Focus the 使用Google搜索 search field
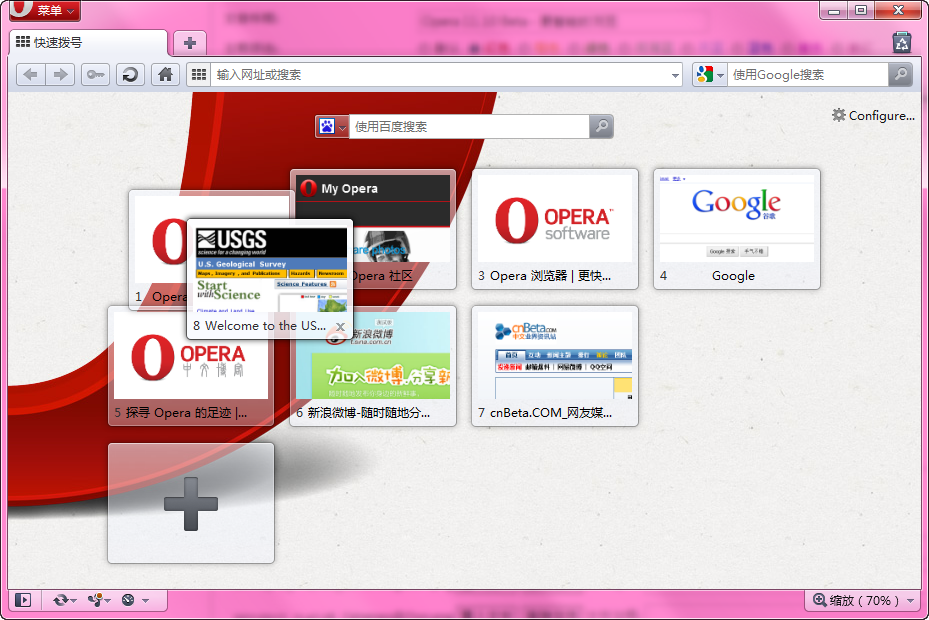The image size is (929, 620). click(x=808, y=75)
